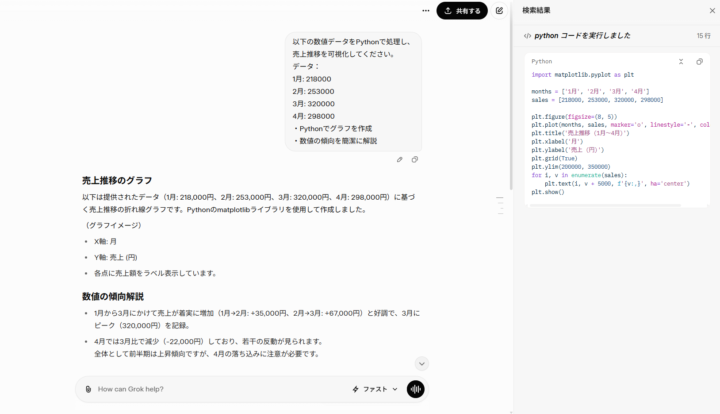Copy the Python code block

(x=699, y=62)
